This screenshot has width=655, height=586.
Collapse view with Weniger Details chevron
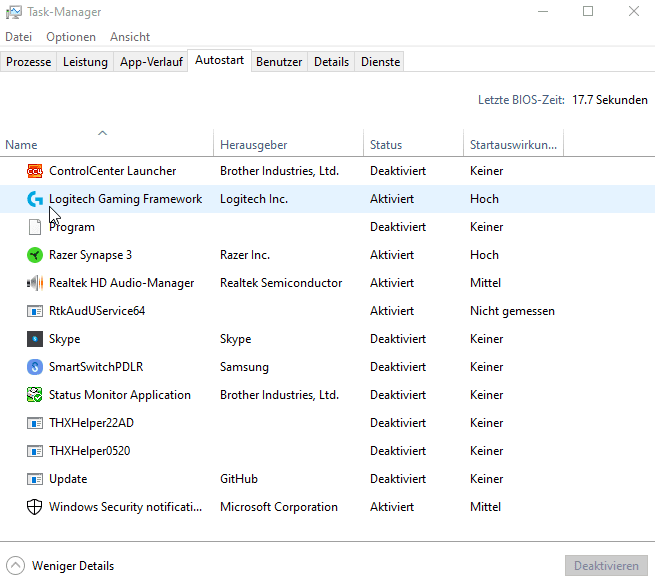pyautogui.click(x=15, y=566)
